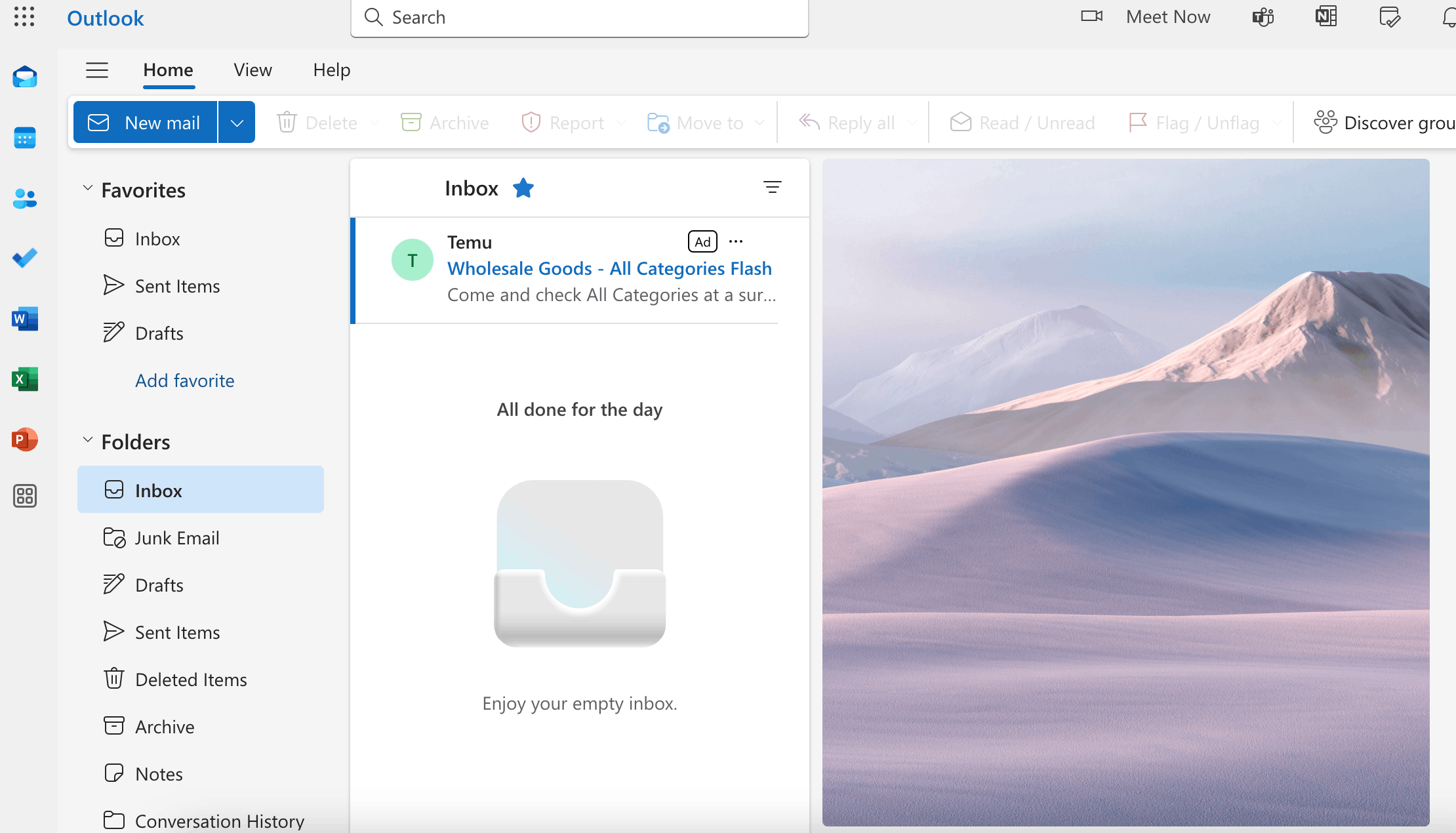
Task: Collapse the Folders section
Action: pyautogui.click(x=88, y=441)
